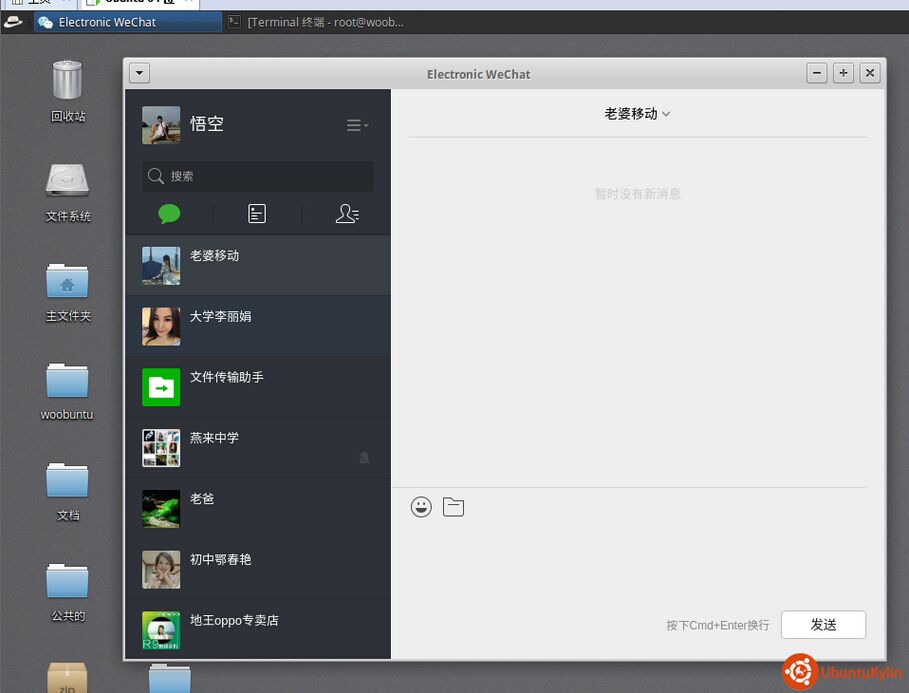Open the 初中鄂春艳 chat
This screenshot has width=909, height=693.
(258, 570)
